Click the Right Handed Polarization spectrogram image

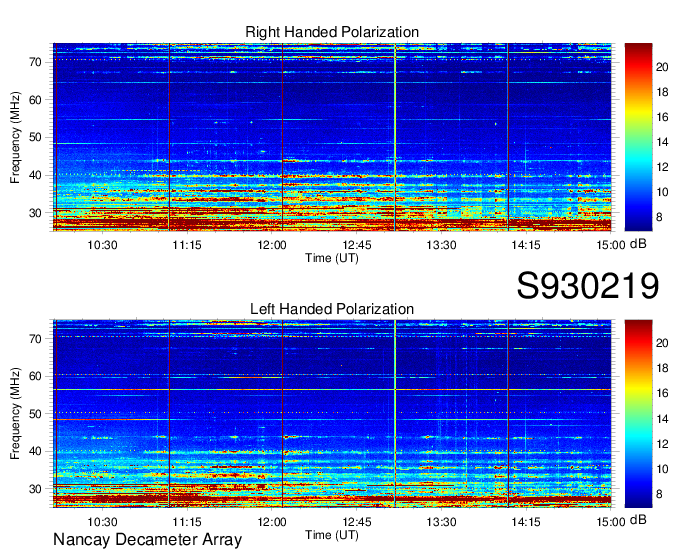(332, 137)
